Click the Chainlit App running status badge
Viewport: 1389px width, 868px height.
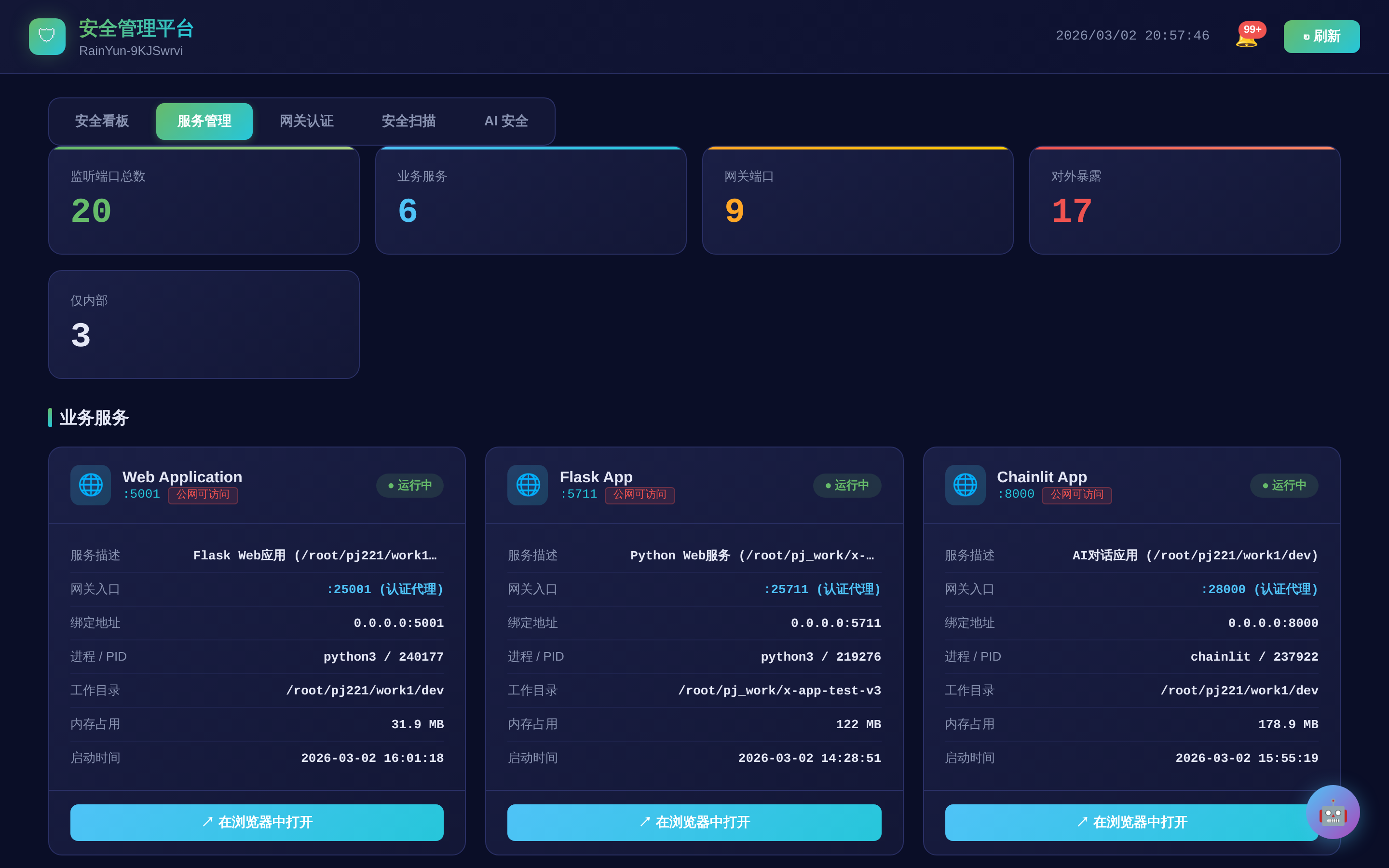[1284, 486]
